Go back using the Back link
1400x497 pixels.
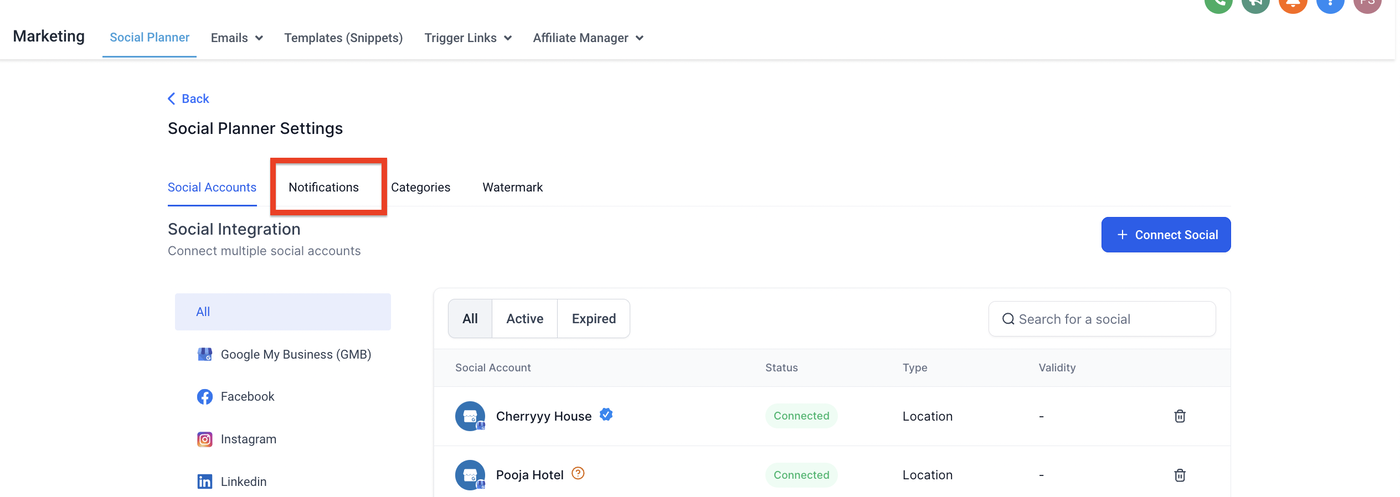click(188, 99)
